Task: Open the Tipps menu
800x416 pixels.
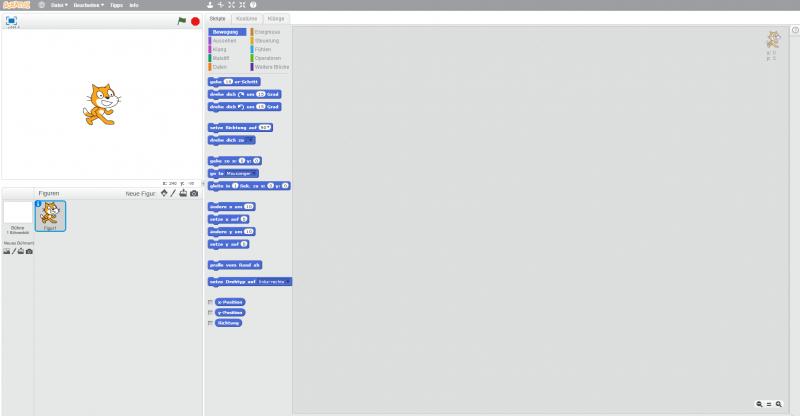Action: pos(116,5)
